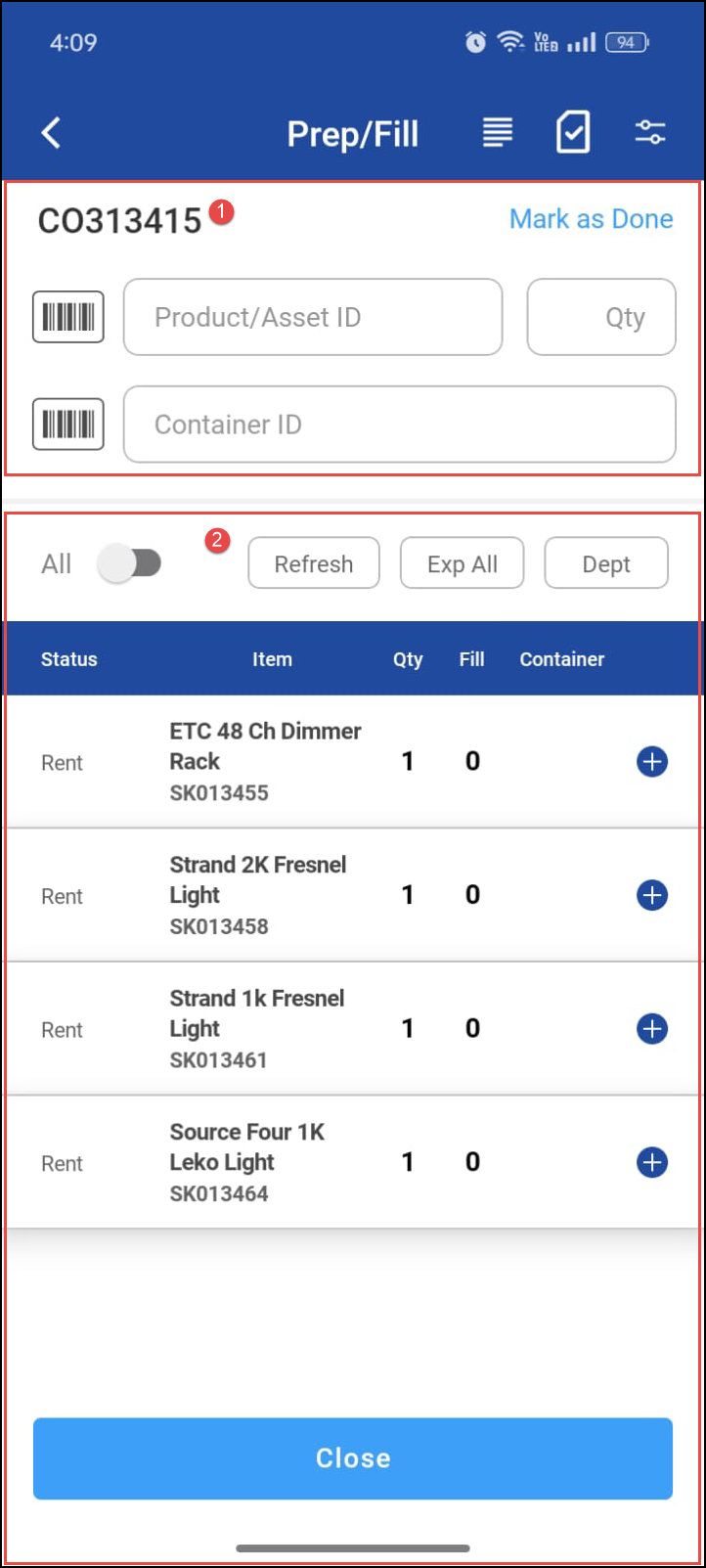Tap plus icon for Strand 2K Fresnel Light
The height and width of the screenshot is (1568, 706).
point(652,895)
